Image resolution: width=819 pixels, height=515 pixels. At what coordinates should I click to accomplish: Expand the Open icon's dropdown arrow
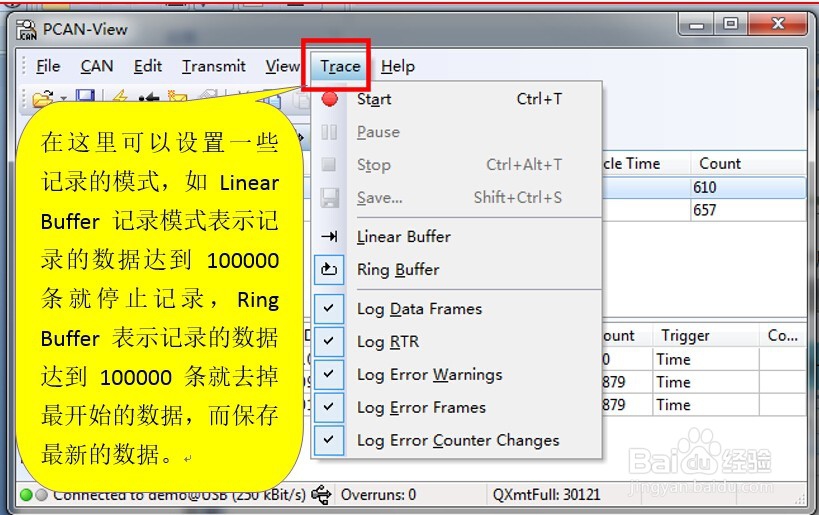pyautogui.click(x=63, y=98)
